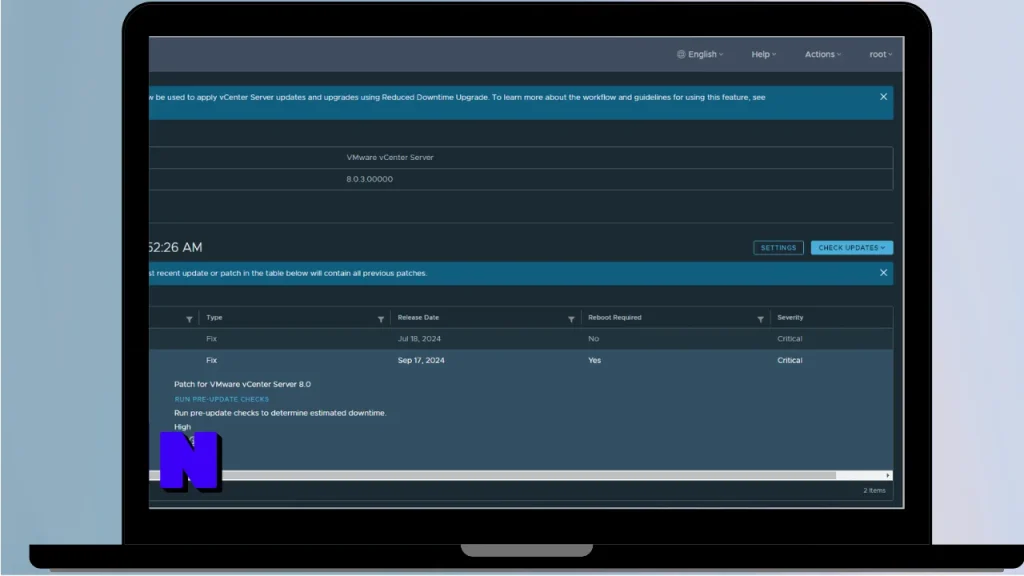Click 'Run pre-update checks to determine estimated downtime'
The height and width of the screenshot is (576, 1024).
click(280, 413)
